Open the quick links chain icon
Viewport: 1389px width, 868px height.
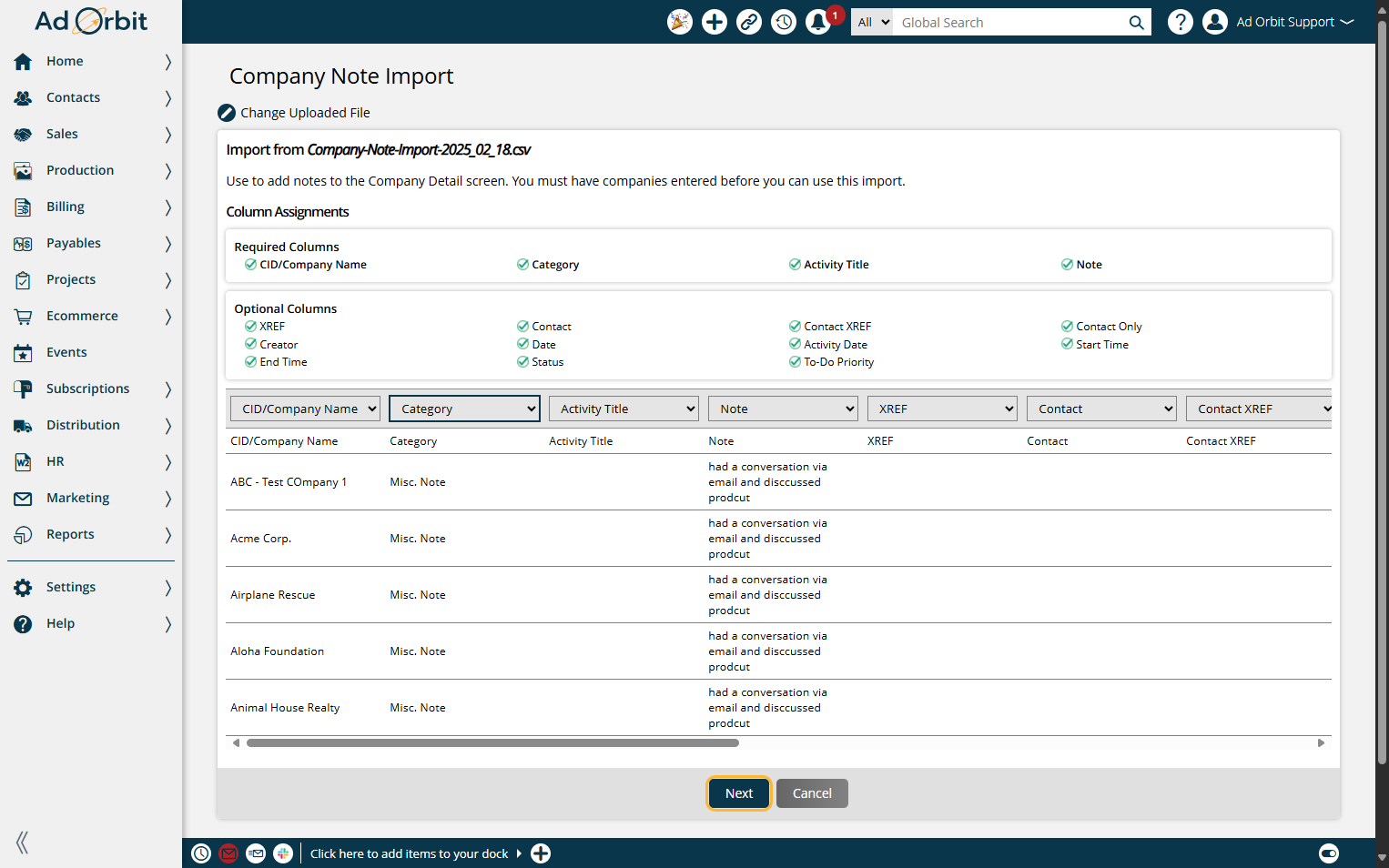pos(749,22)
